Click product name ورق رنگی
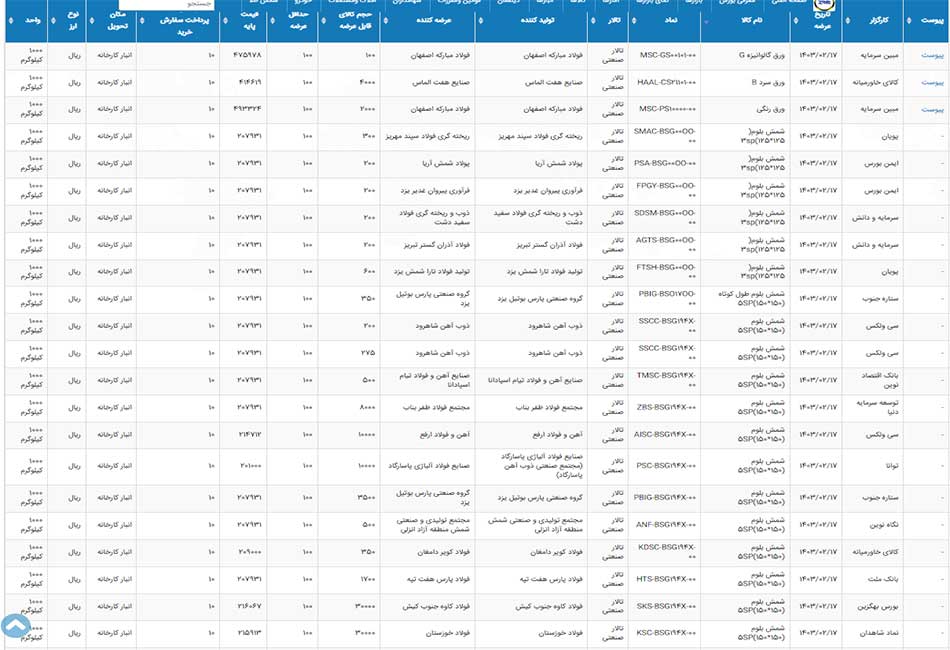Viewport: 950px width, 650px height. pos(771,109)
